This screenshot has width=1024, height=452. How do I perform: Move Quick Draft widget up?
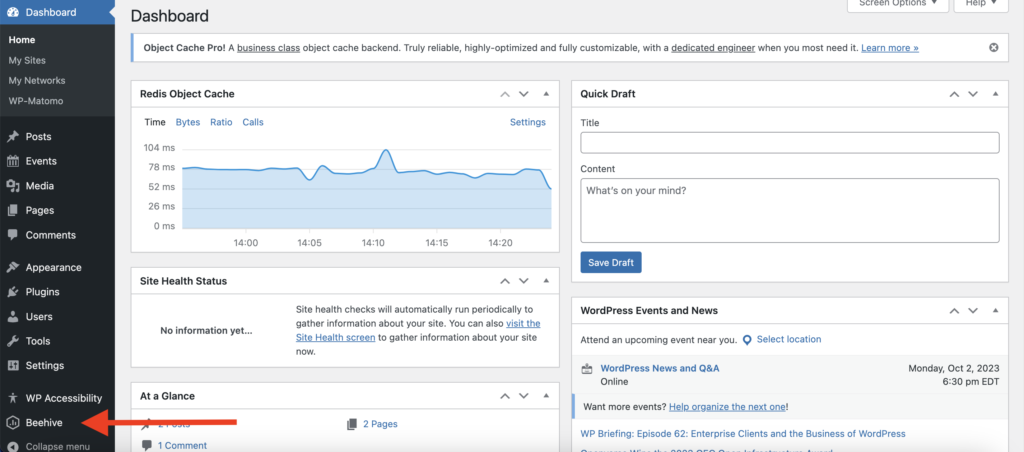pos(954,94)
